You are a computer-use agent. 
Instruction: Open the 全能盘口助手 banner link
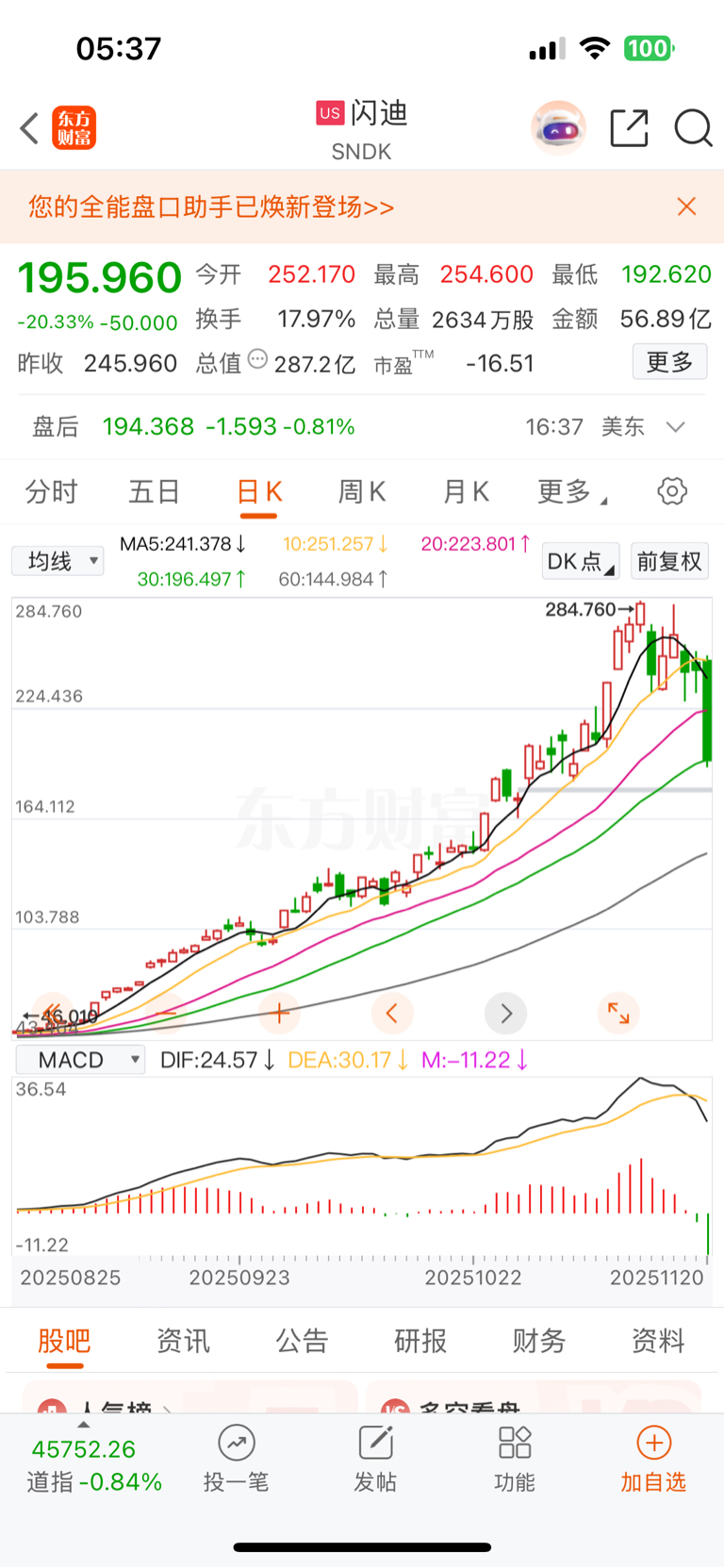211,206
